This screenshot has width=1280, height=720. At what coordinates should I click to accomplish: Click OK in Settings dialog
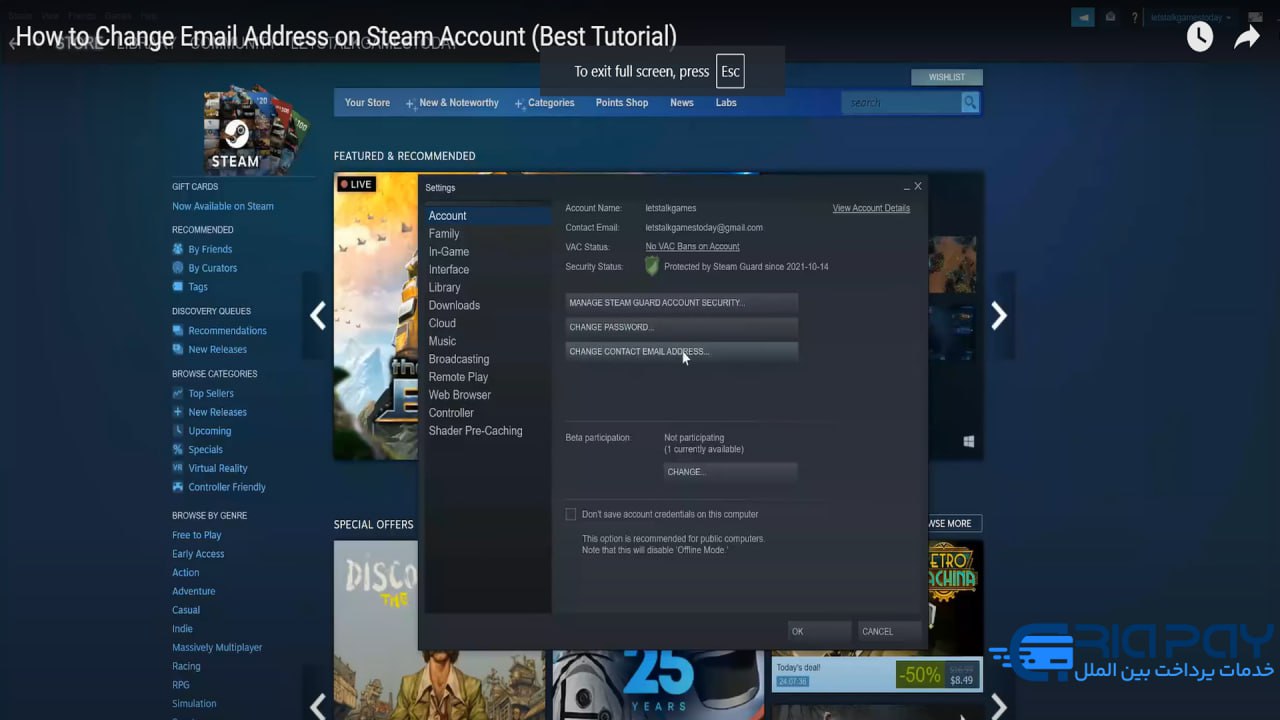[819, 632]
